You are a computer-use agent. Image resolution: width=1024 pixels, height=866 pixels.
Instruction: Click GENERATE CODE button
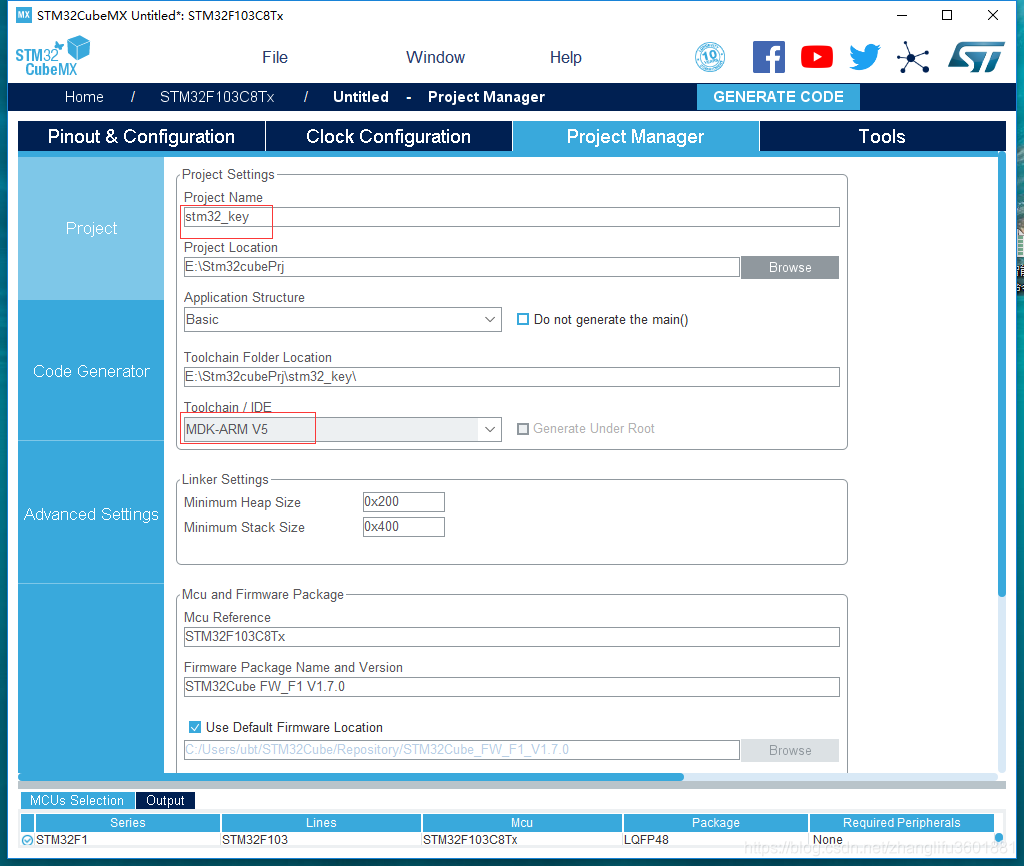(x=778, y=97)
